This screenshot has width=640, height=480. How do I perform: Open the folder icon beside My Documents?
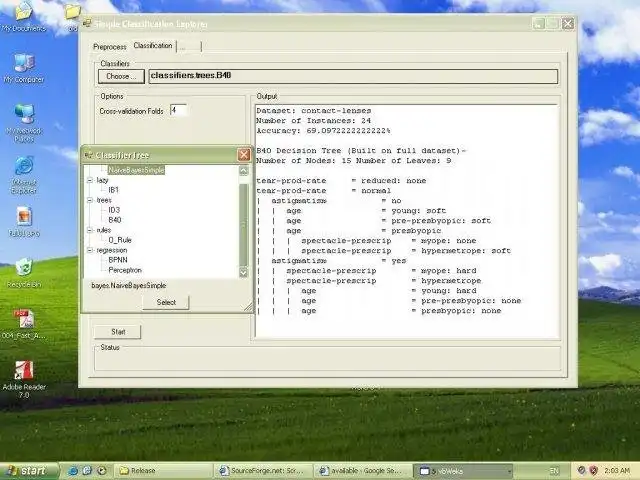(72, 16)
